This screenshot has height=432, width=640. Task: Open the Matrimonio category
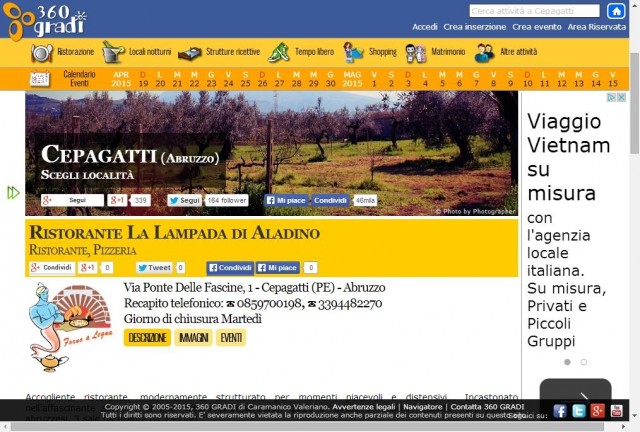435,52
